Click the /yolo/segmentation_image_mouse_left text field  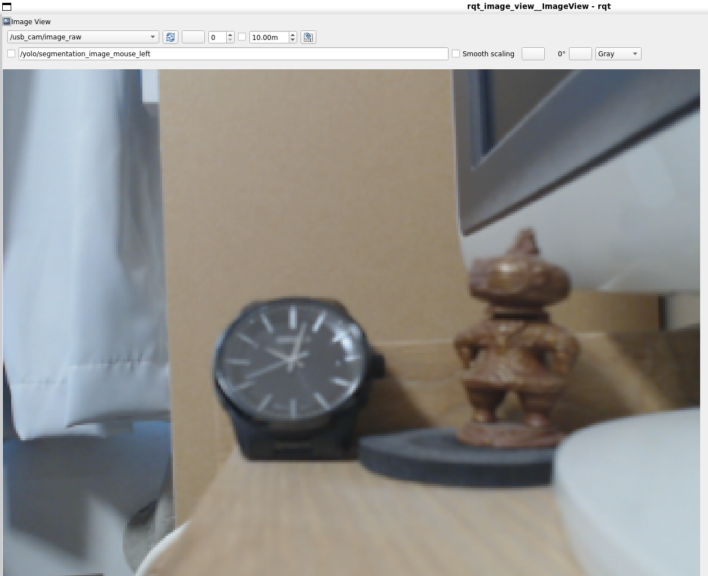coord(230,54)
